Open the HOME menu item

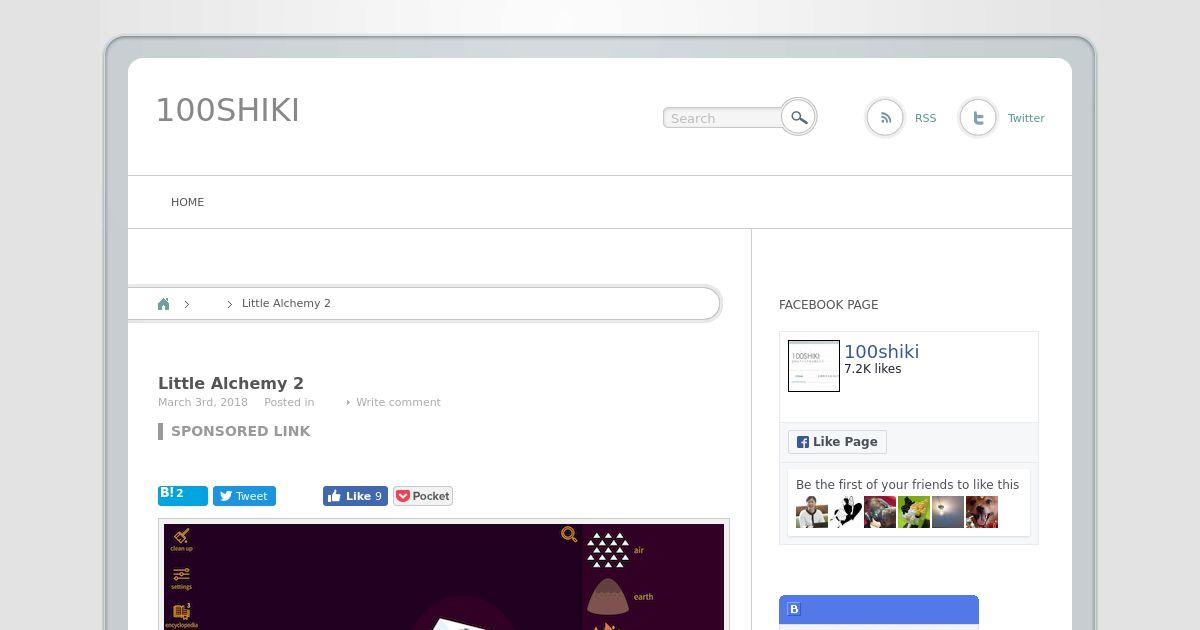[187, 202]
